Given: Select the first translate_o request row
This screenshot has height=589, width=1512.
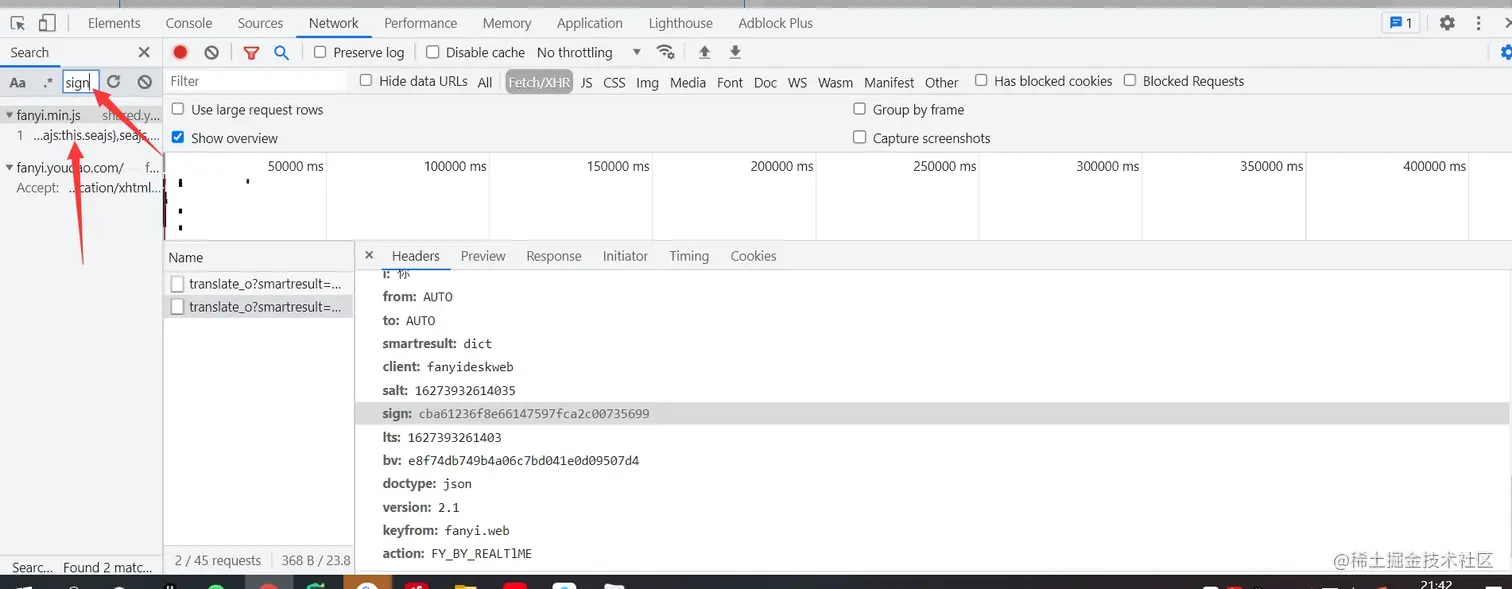Looking at the screenshot, I should pos(258,284).
